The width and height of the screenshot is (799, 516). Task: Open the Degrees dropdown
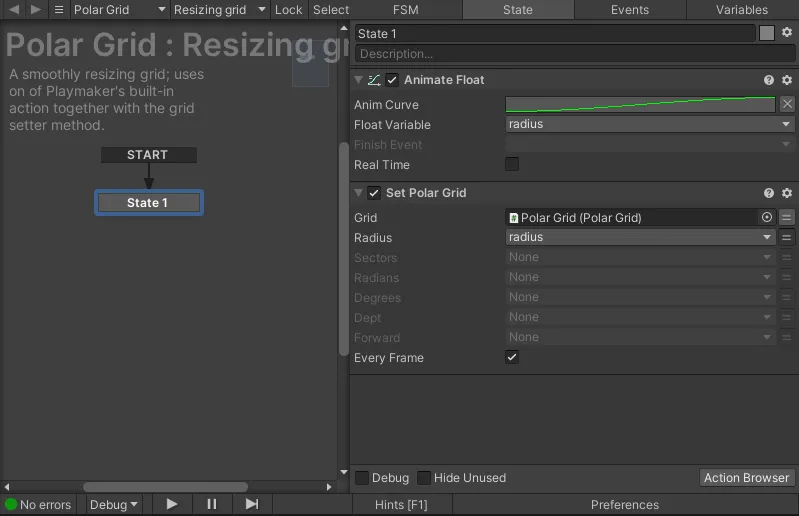tap(641, 297)
